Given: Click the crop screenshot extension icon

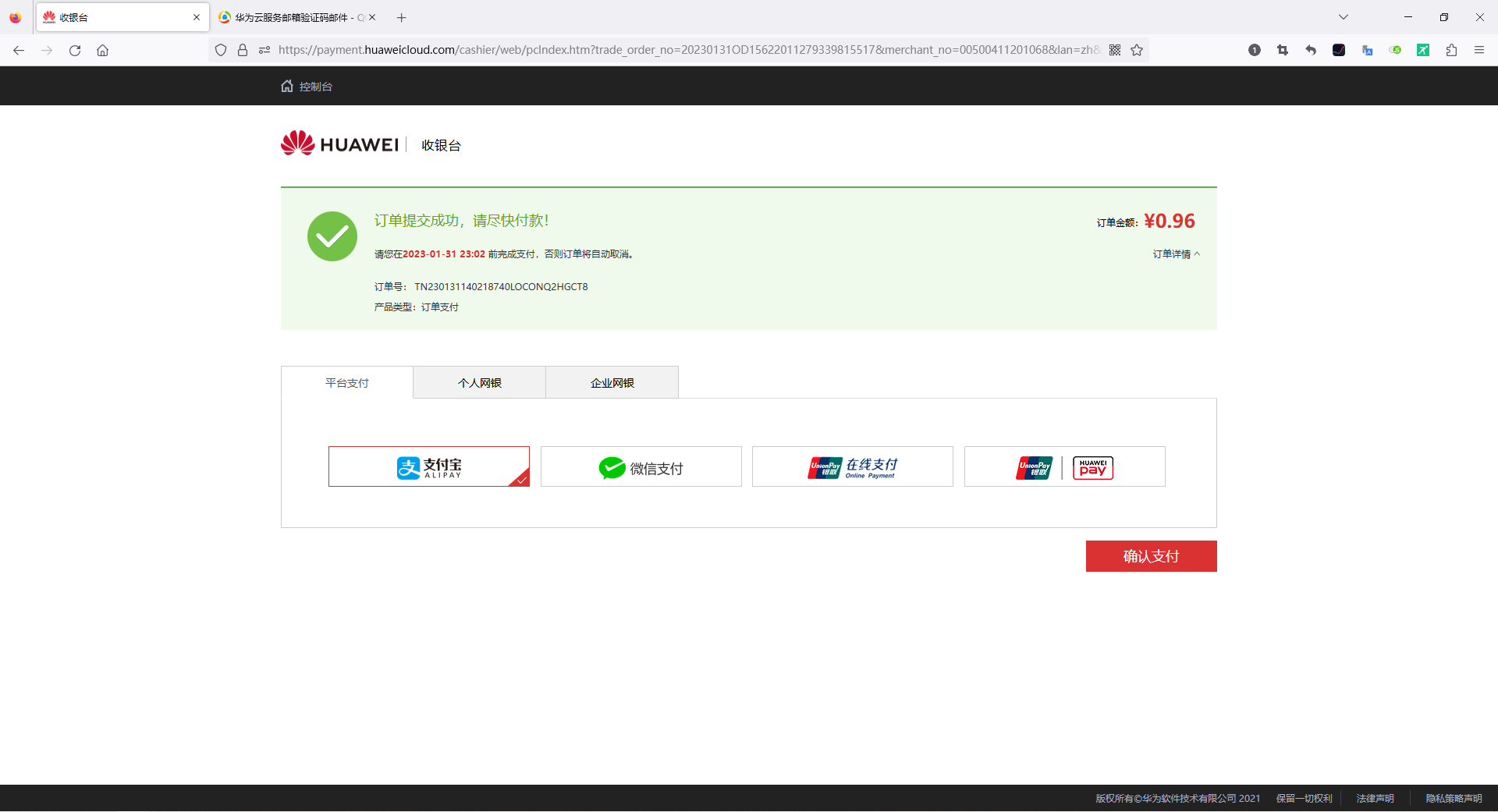Looking at the screenshot, I should pos(1283,50).
